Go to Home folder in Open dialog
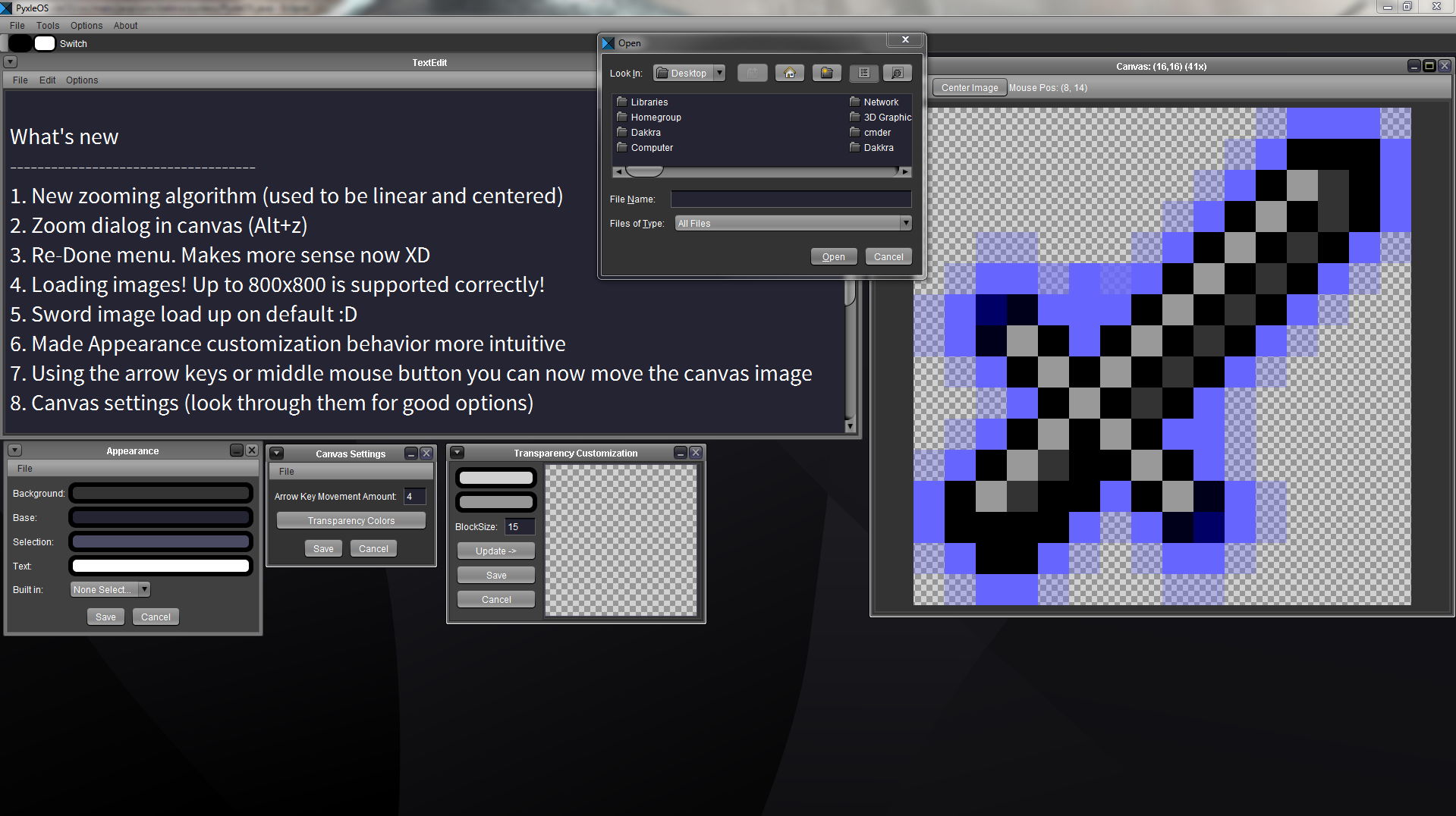Viewport: 1456px width, 816px height. pos(789,73)
